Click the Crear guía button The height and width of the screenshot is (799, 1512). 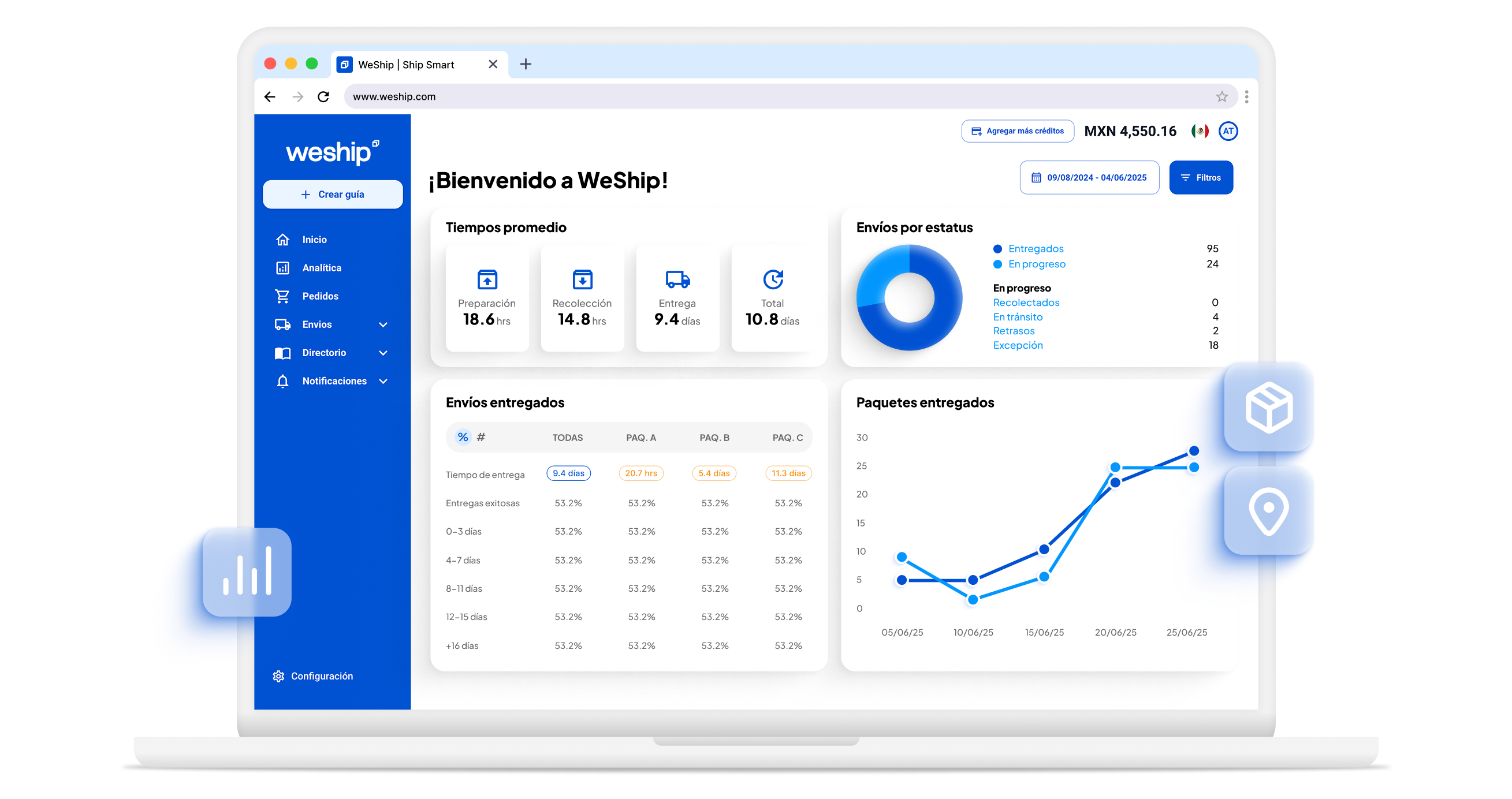tap(333, 194)
